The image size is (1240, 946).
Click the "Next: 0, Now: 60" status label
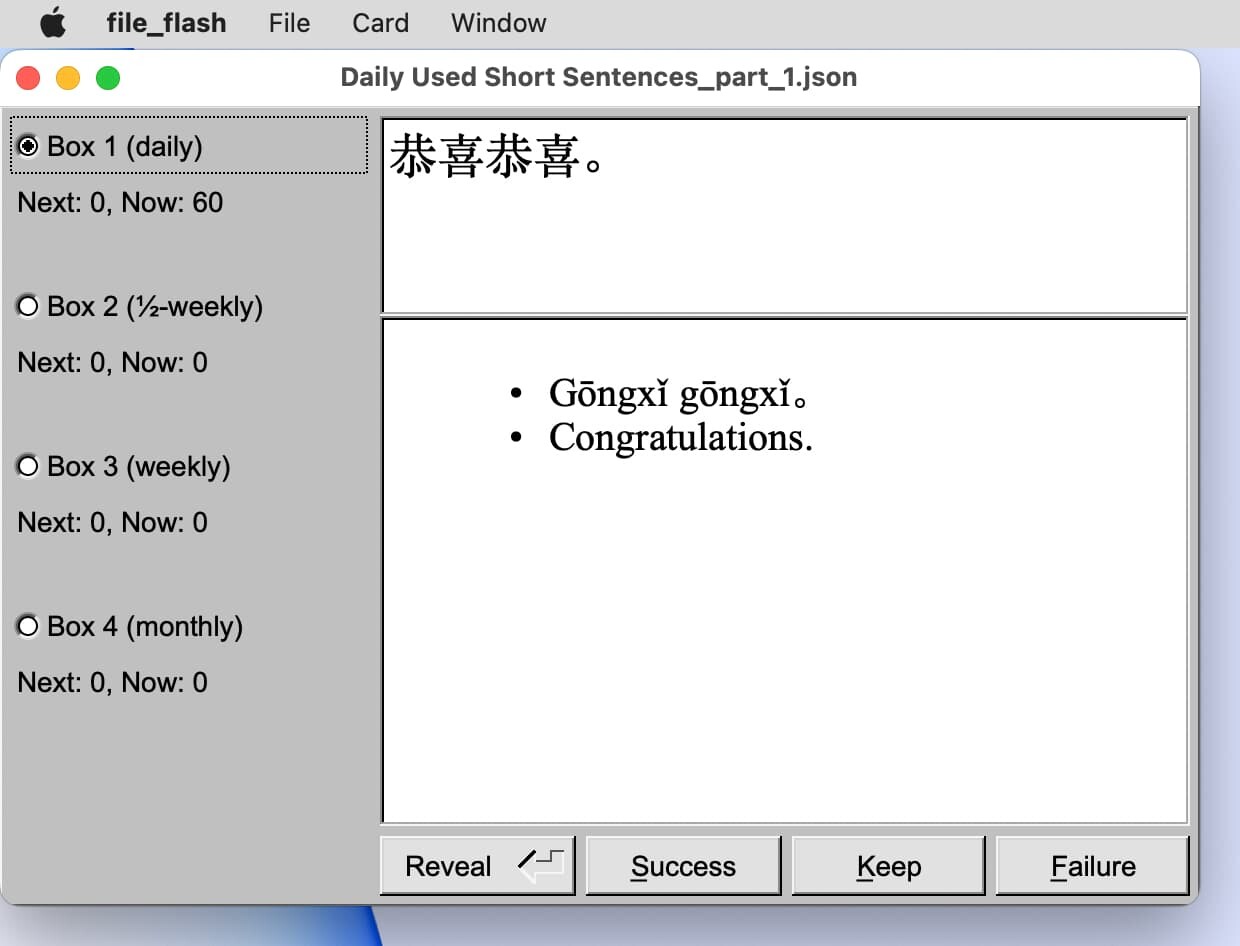pos(120,203)
